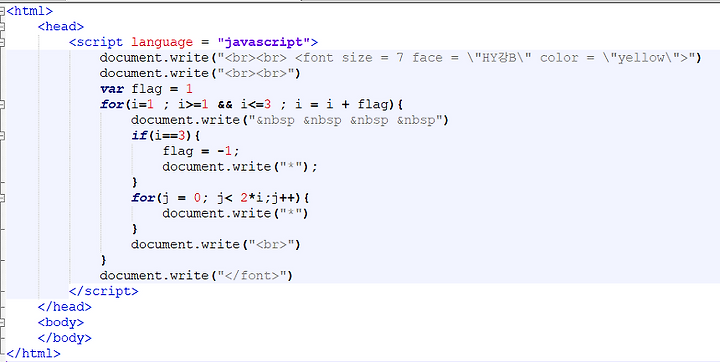The image size is (720, 362).
Task: Click document.write("*") inside the j loop
Action: pos(235,214)
